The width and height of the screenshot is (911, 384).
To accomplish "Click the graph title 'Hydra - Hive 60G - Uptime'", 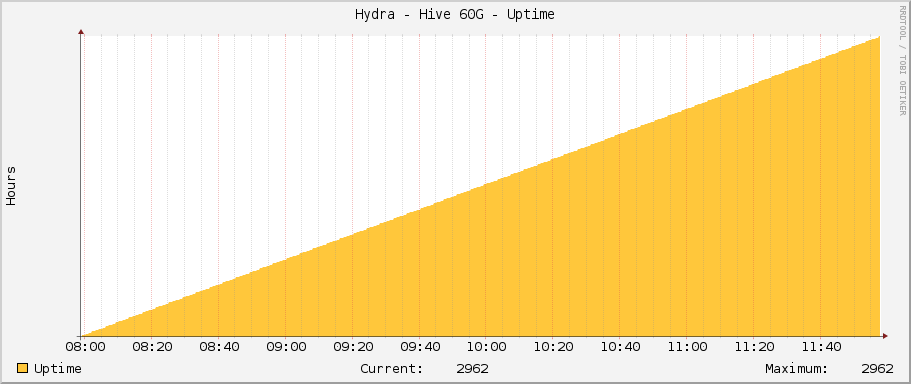I will pos(455,15).
